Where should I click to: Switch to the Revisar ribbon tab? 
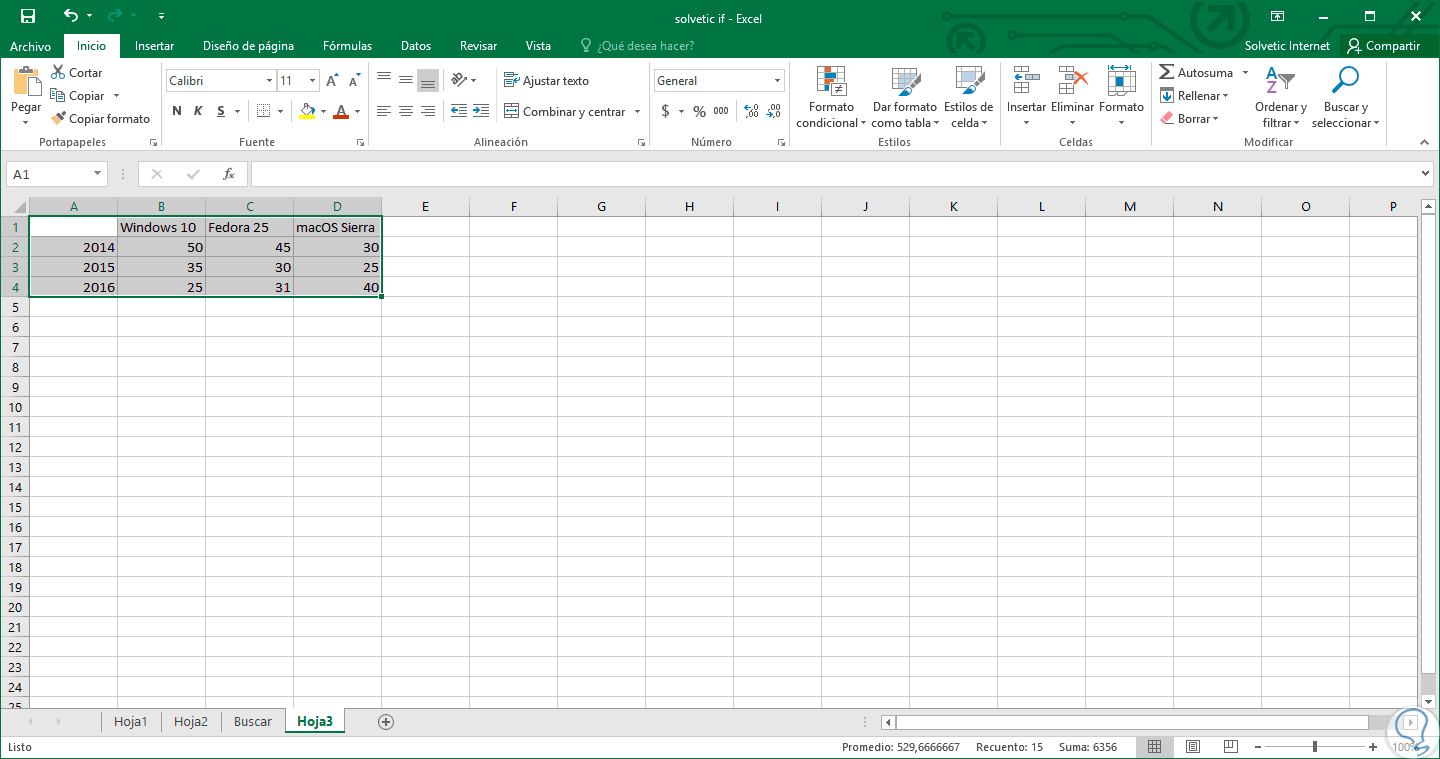click(478, 46)
